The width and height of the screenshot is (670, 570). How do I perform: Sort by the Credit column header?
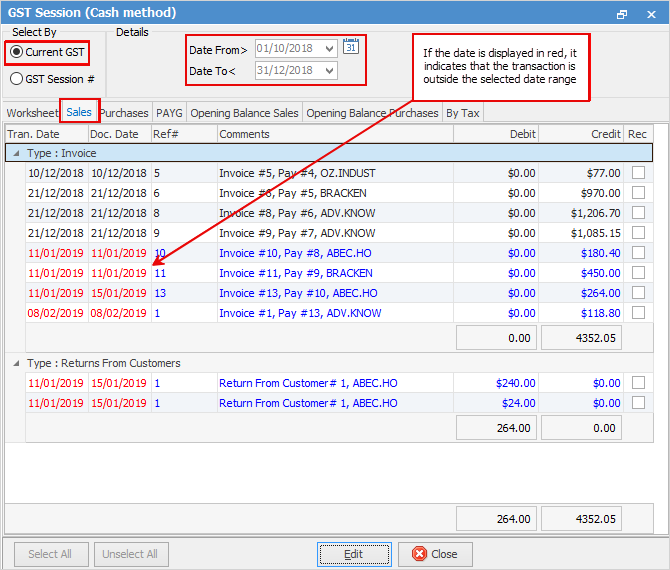click(x=581, y=134)
